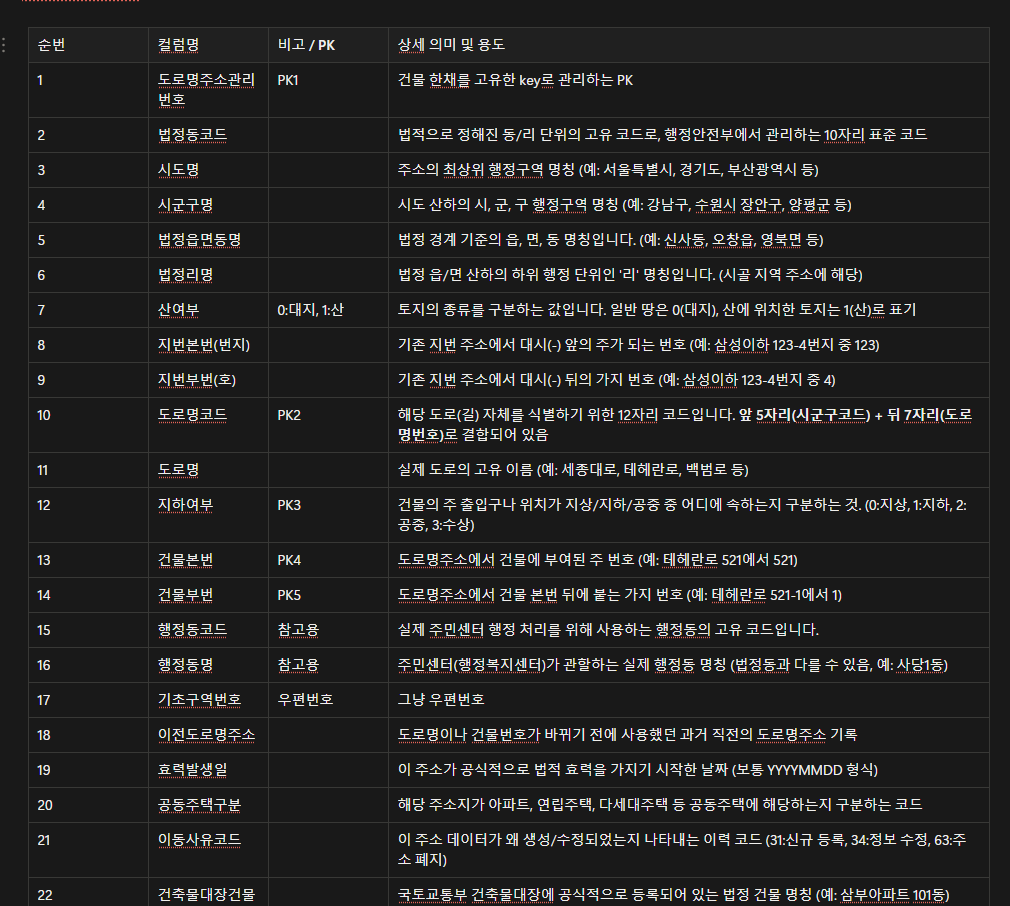
Task: Click the description '테헤란로 521에서 521'
Action: click(x=689, y=560)
